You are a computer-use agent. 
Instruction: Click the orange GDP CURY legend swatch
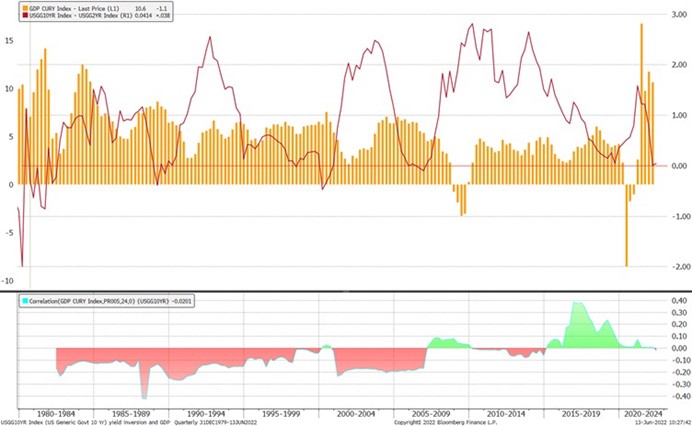24,8
